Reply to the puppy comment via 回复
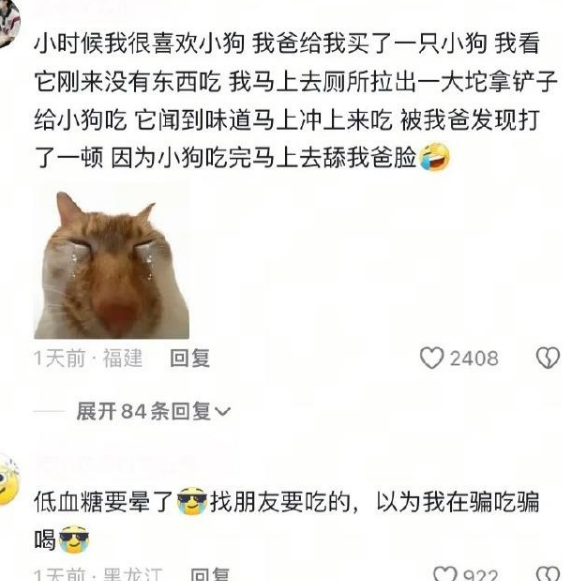Image resolution: width=563 pixels, height=581 pixels. click(x=190, y=358)
